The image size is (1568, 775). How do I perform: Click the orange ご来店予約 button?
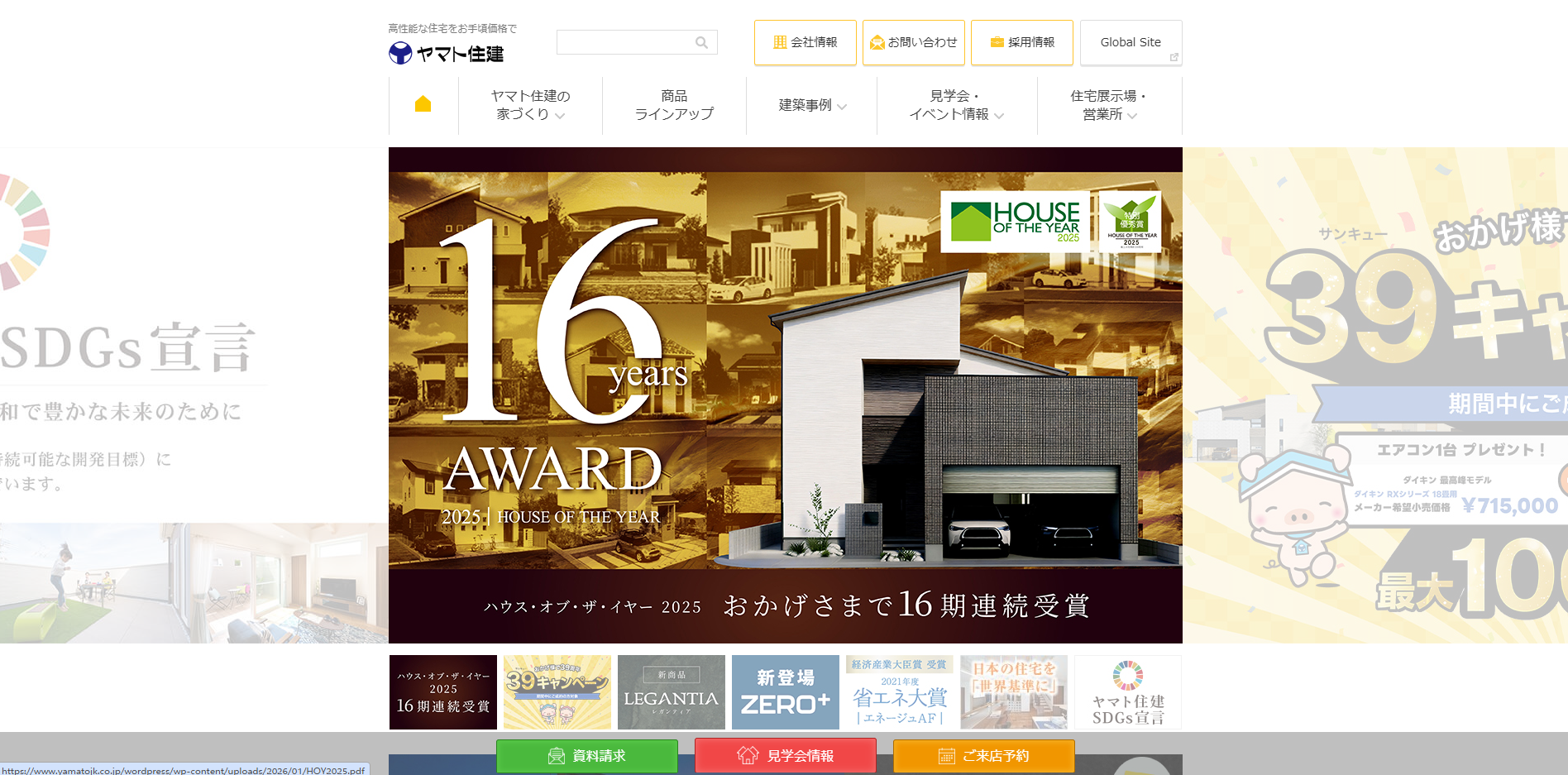click(984, 756)
